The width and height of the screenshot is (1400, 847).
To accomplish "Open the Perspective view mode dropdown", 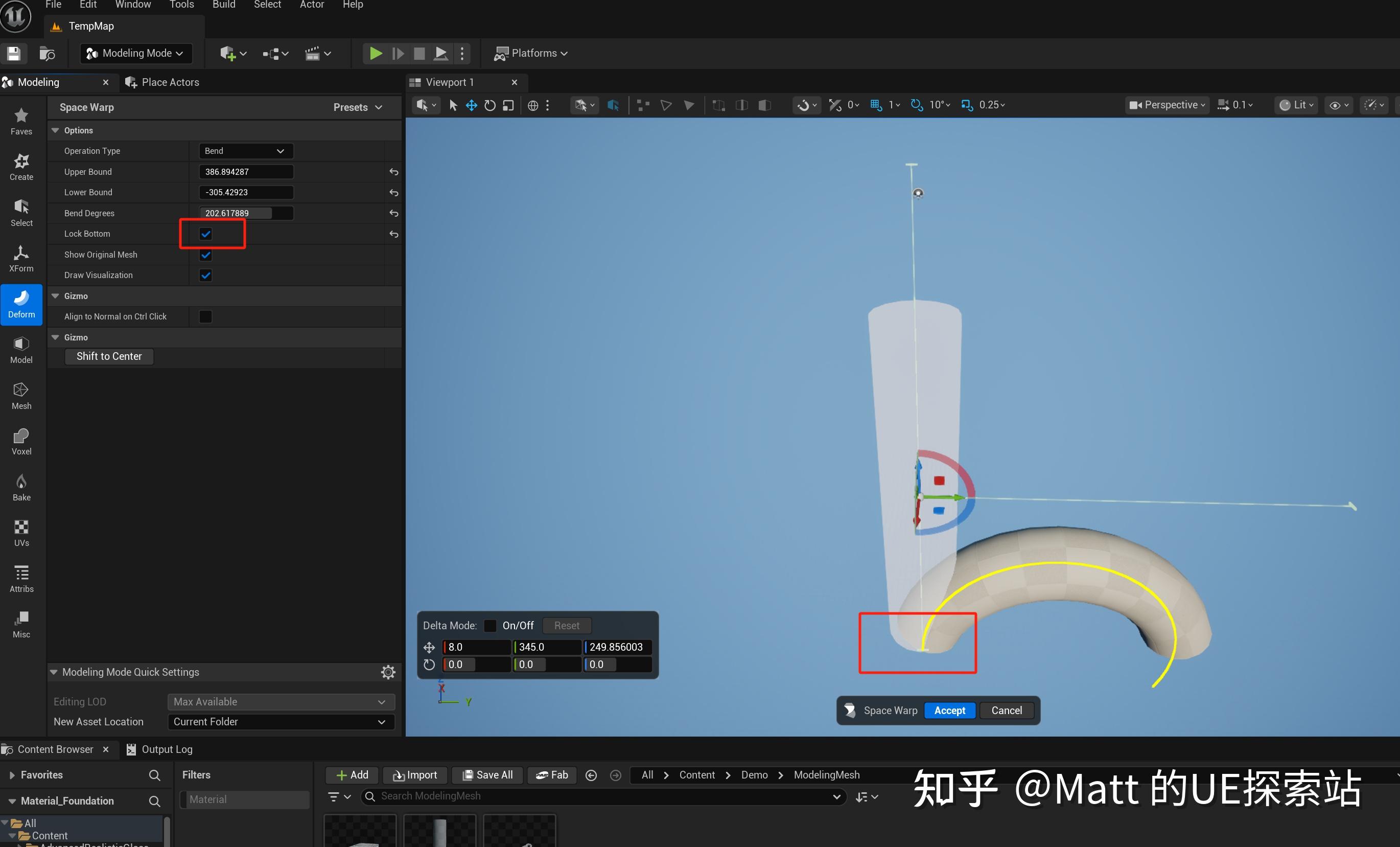I will 1166,105.
